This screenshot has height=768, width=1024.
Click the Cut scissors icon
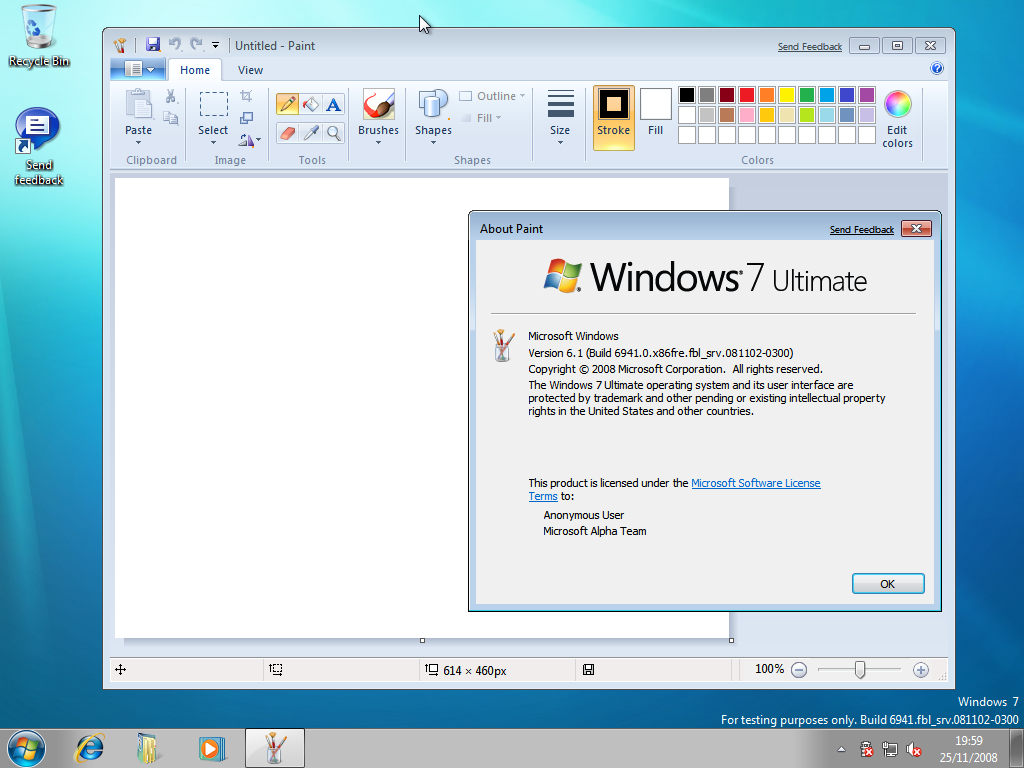click(170, 97)
